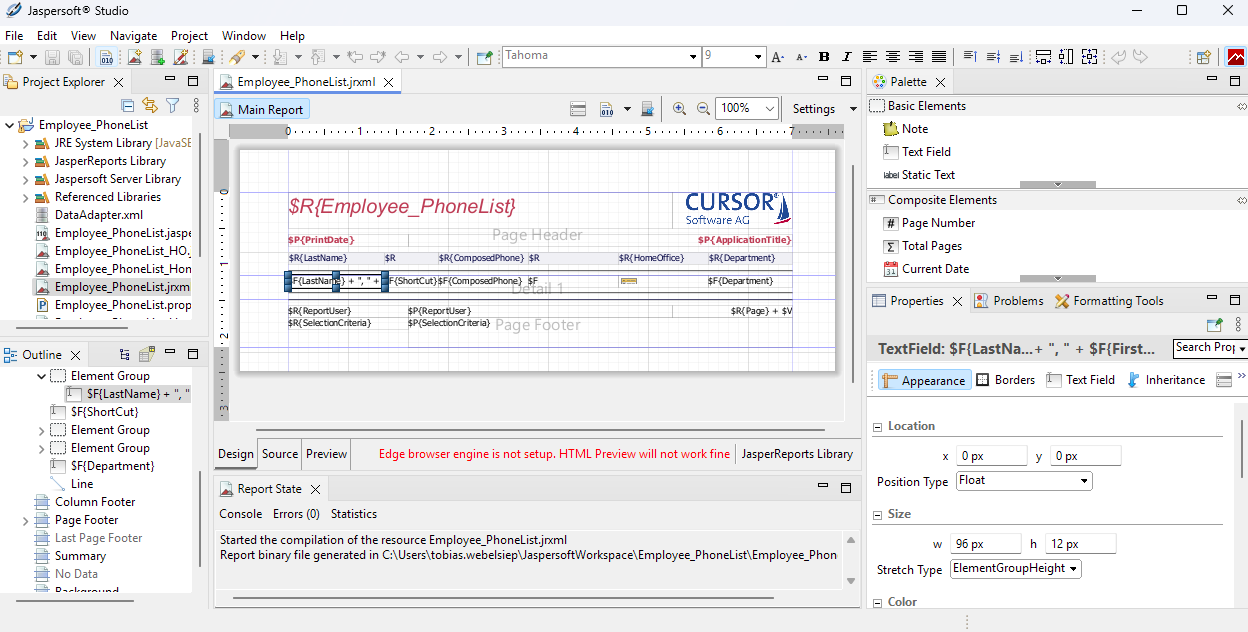Expand the JasperReports Library tree node
1248x632 pixels.
pyautogui.click(x=26, y=161)
